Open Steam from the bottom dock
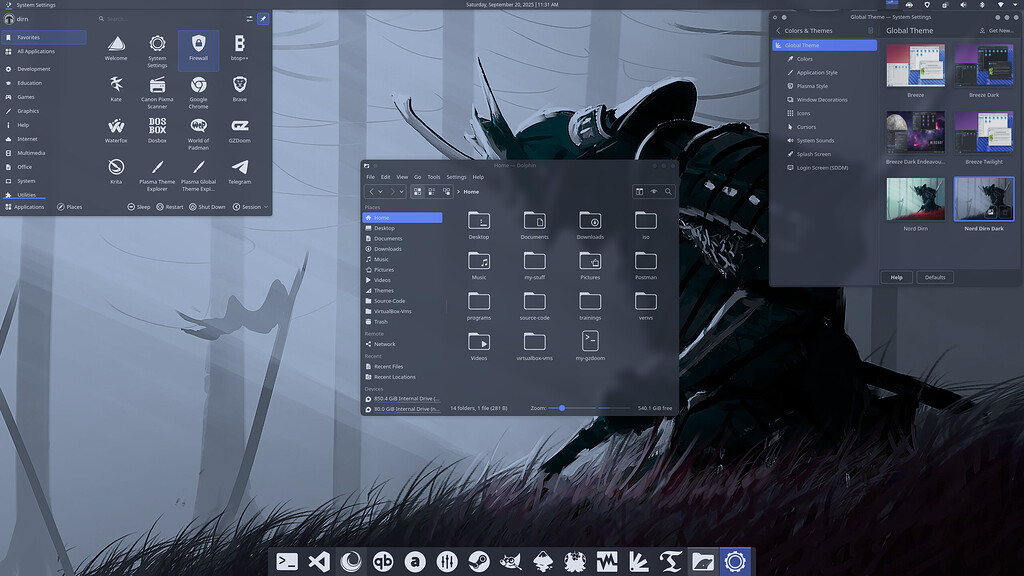1024x576 pixels. click(481, 562)
